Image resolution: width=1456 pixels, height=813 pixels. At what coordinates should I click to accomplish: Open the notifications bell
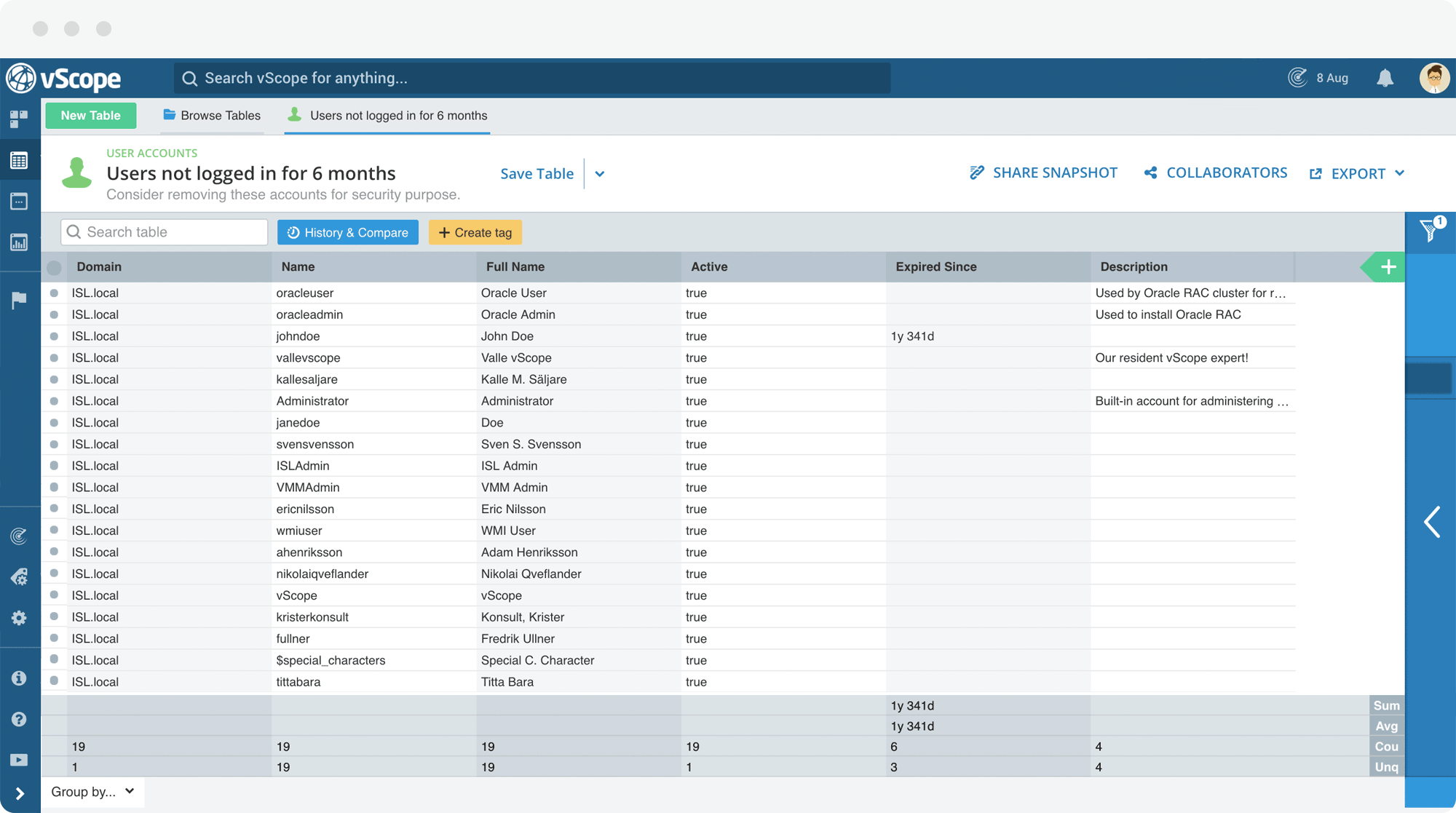pyautogui.click(x=1385, y=78)
